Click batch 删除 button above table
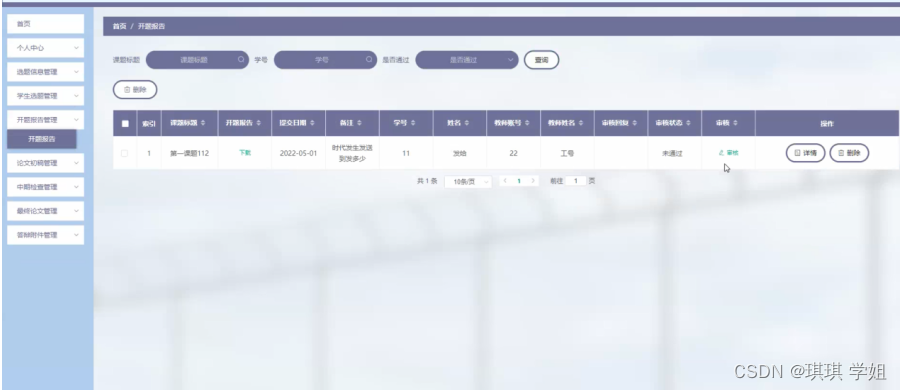Viewport: 902px width, 390px height. (x=135, y=90)
